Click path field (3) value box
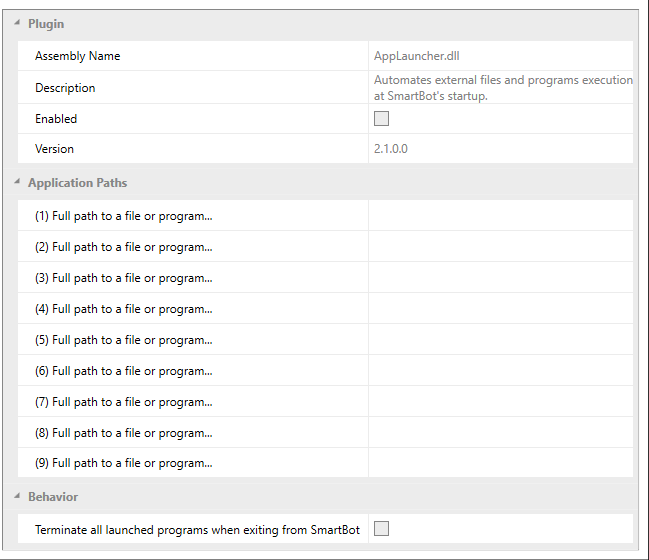649x560 pixels. [501, 278]
